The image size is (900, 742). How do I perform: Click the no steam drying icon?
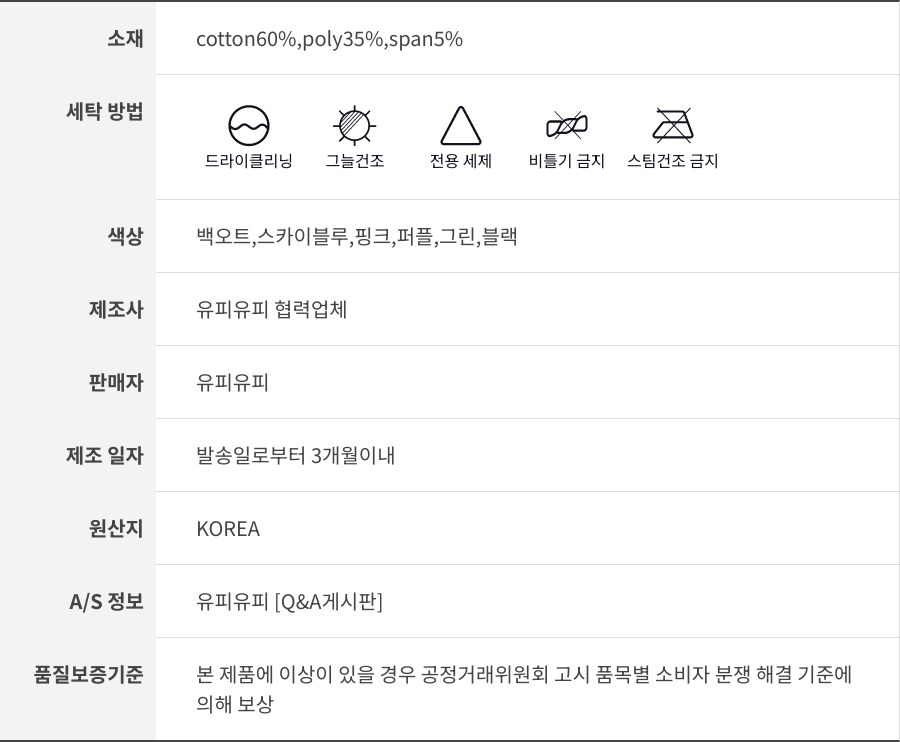673,126
